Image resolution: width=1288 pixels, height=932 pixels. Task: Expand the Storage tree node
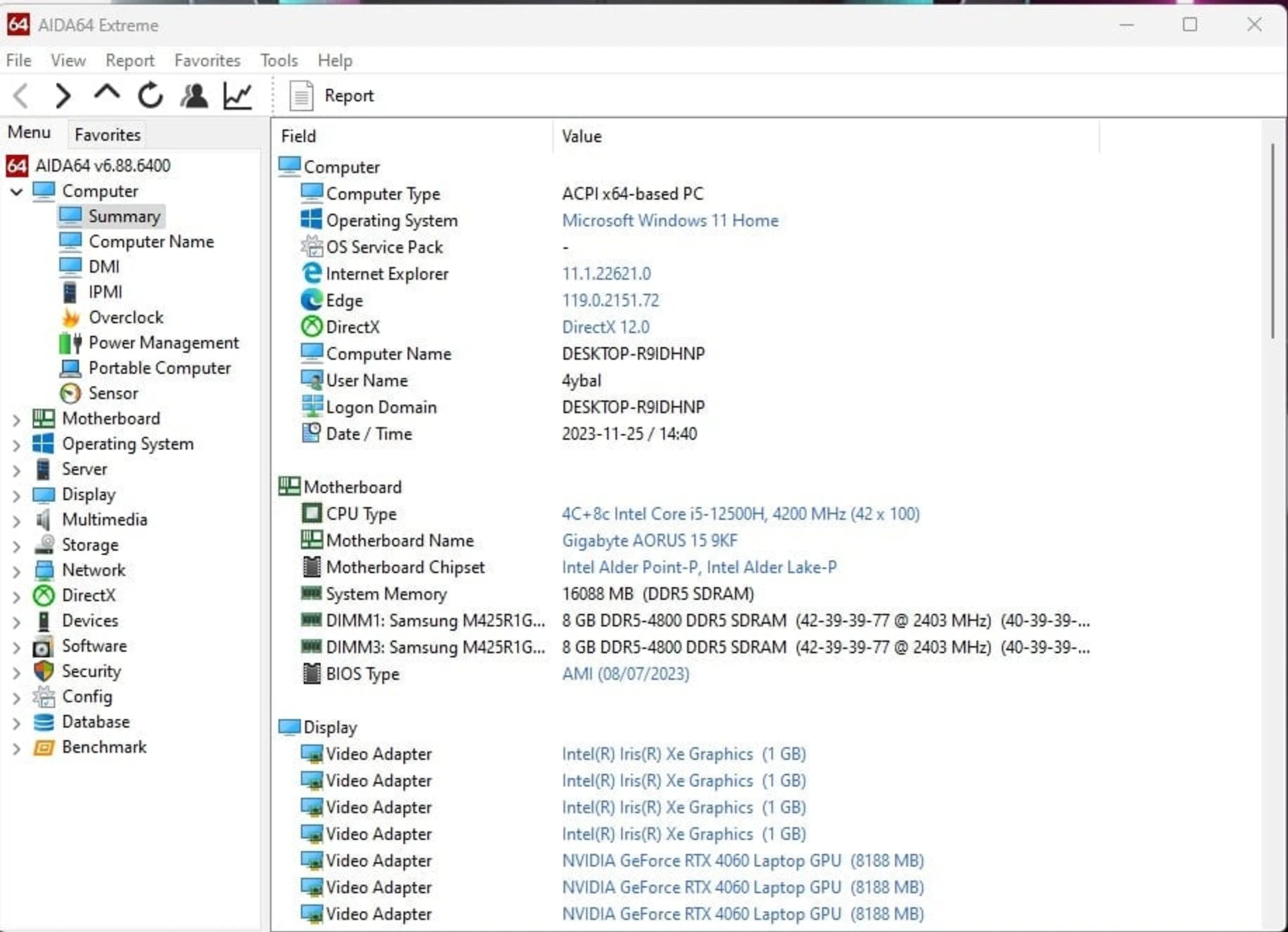tap(17, 546)
